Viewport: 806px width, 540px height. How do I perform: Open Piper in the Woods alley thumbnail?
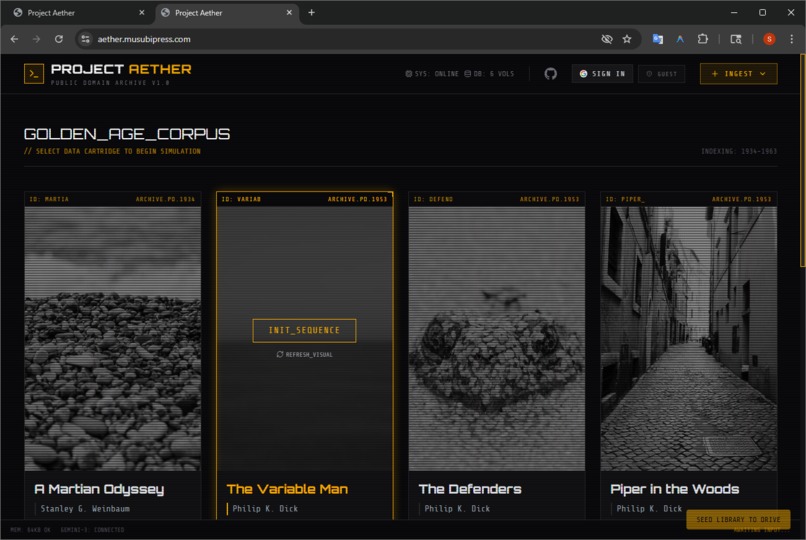click(x=689, y=339)
